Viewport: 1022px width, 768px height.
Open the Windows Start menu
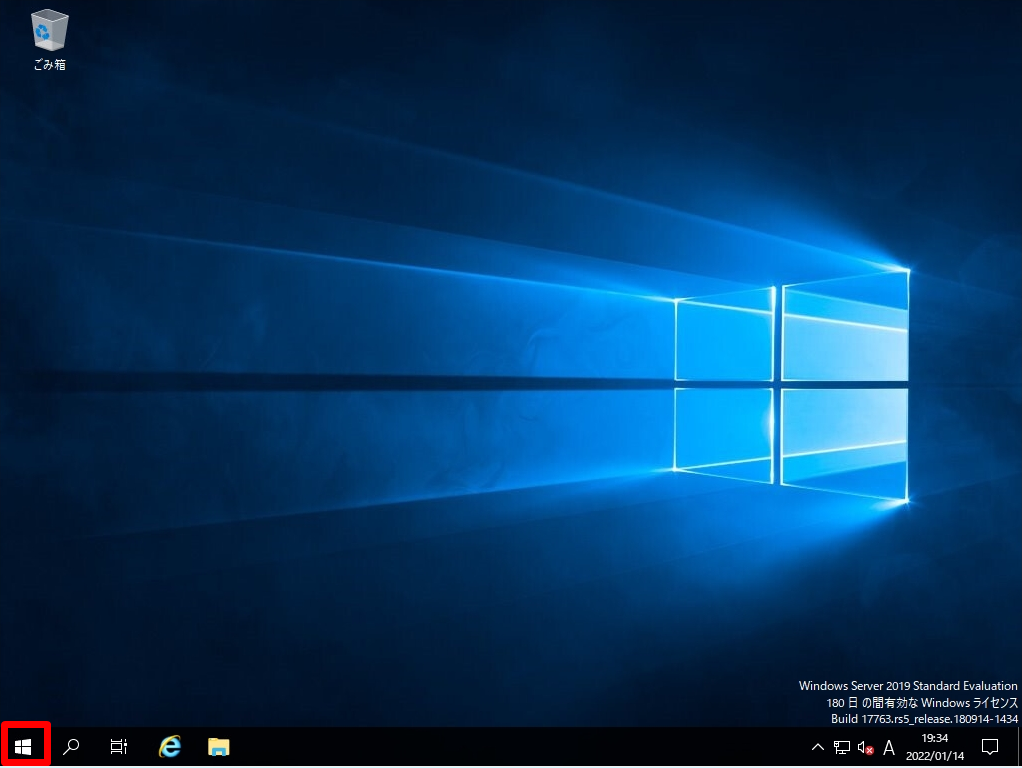pyautogui.click(x=23, y=746)
